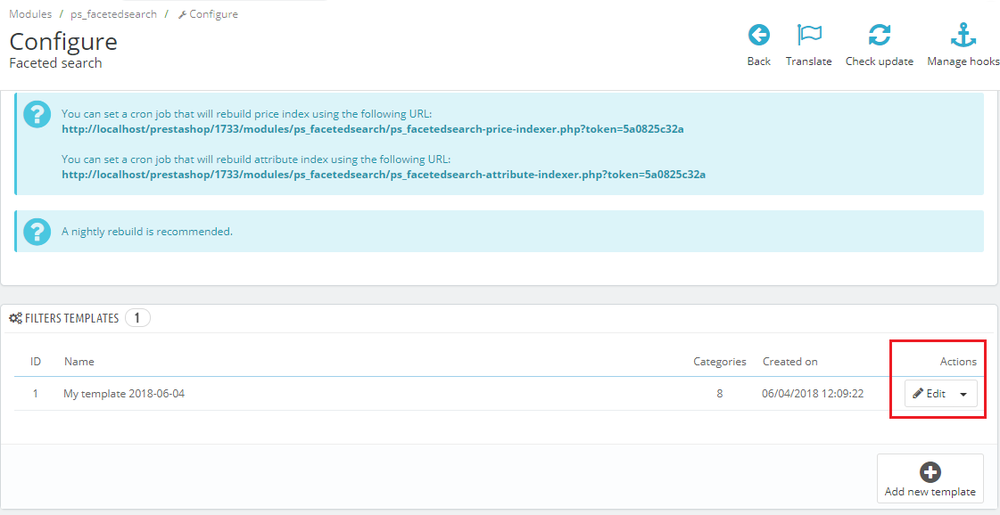Image resolution: width=1000 pixels, height=515 pixels.
Task: Click the question icon beside cron job info
Action: 37,115
